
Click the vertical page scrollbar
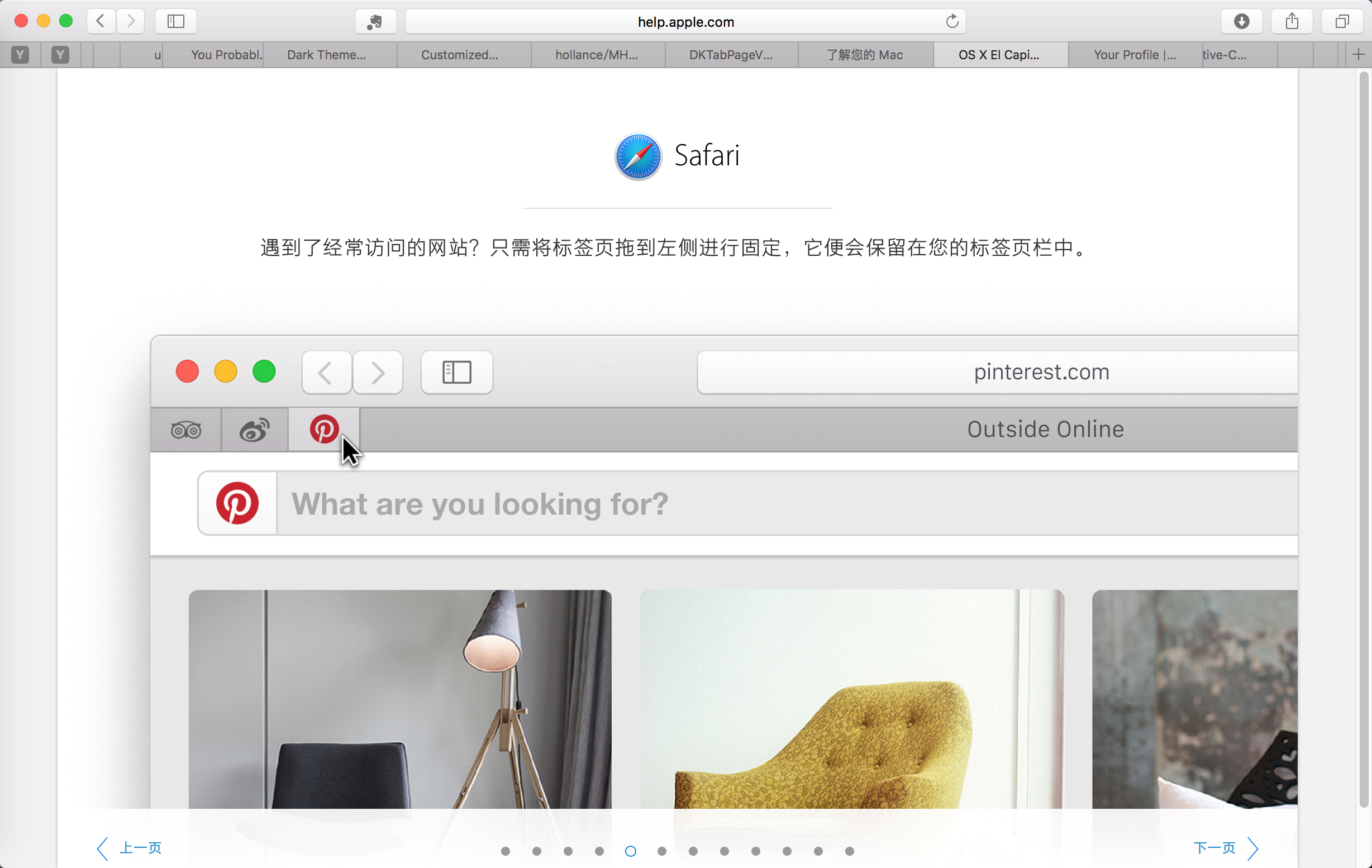click(x=1364, y=438)
